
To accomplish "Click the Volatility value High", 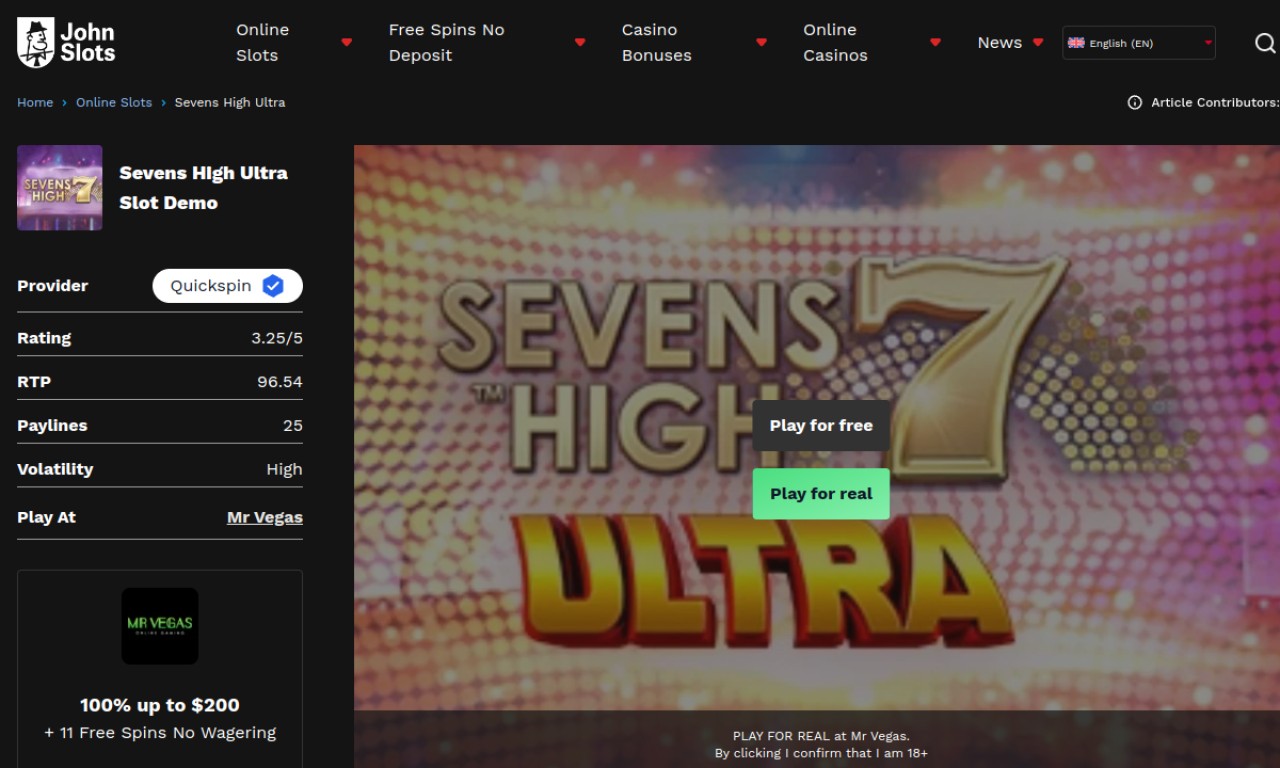I will [284, 469].
